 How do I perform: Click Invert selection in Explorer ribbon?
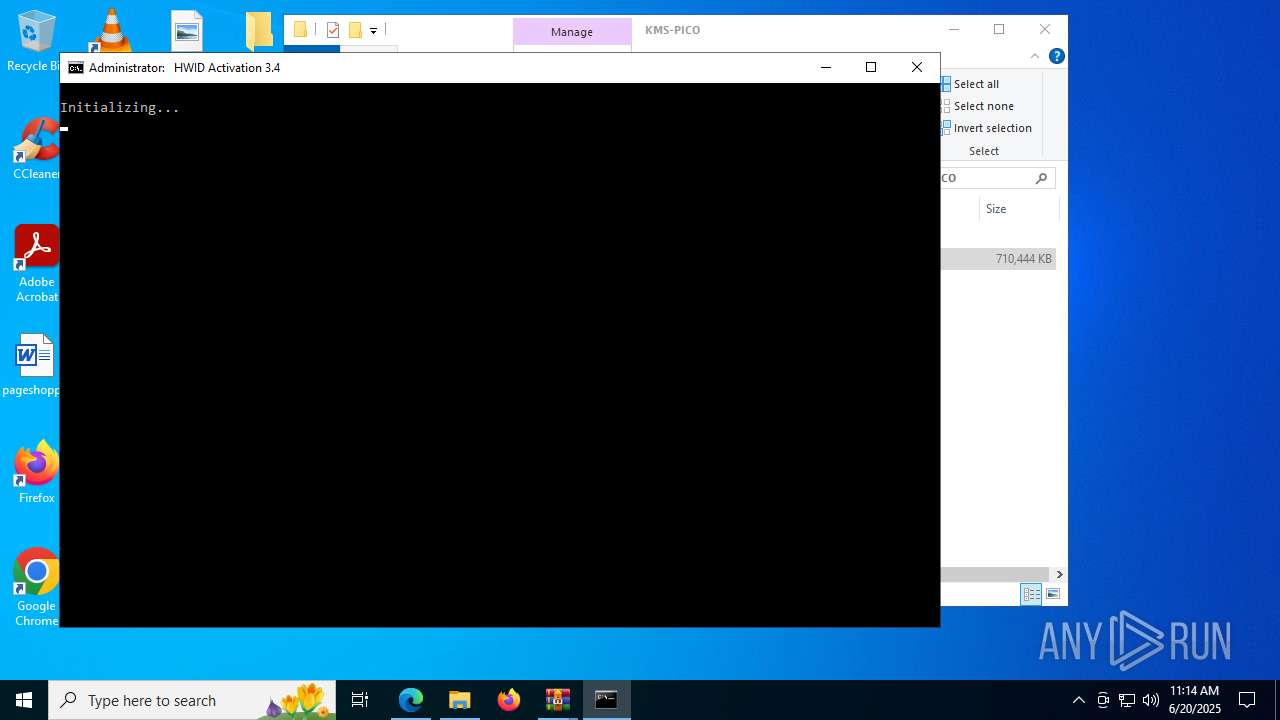click(x=986, y=128)
